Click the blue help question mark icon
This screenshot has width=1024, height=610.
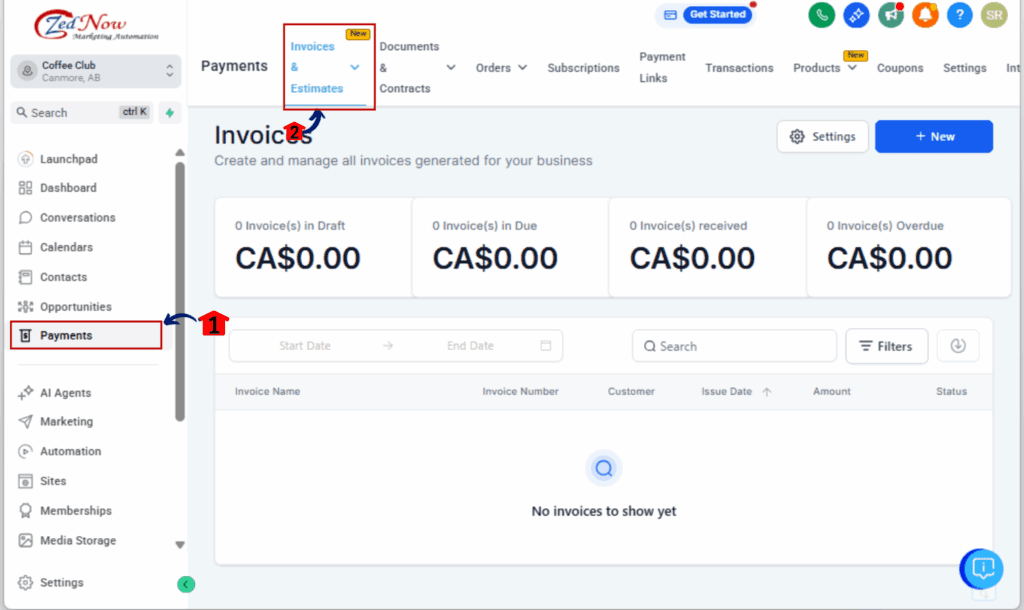point(959,15)
